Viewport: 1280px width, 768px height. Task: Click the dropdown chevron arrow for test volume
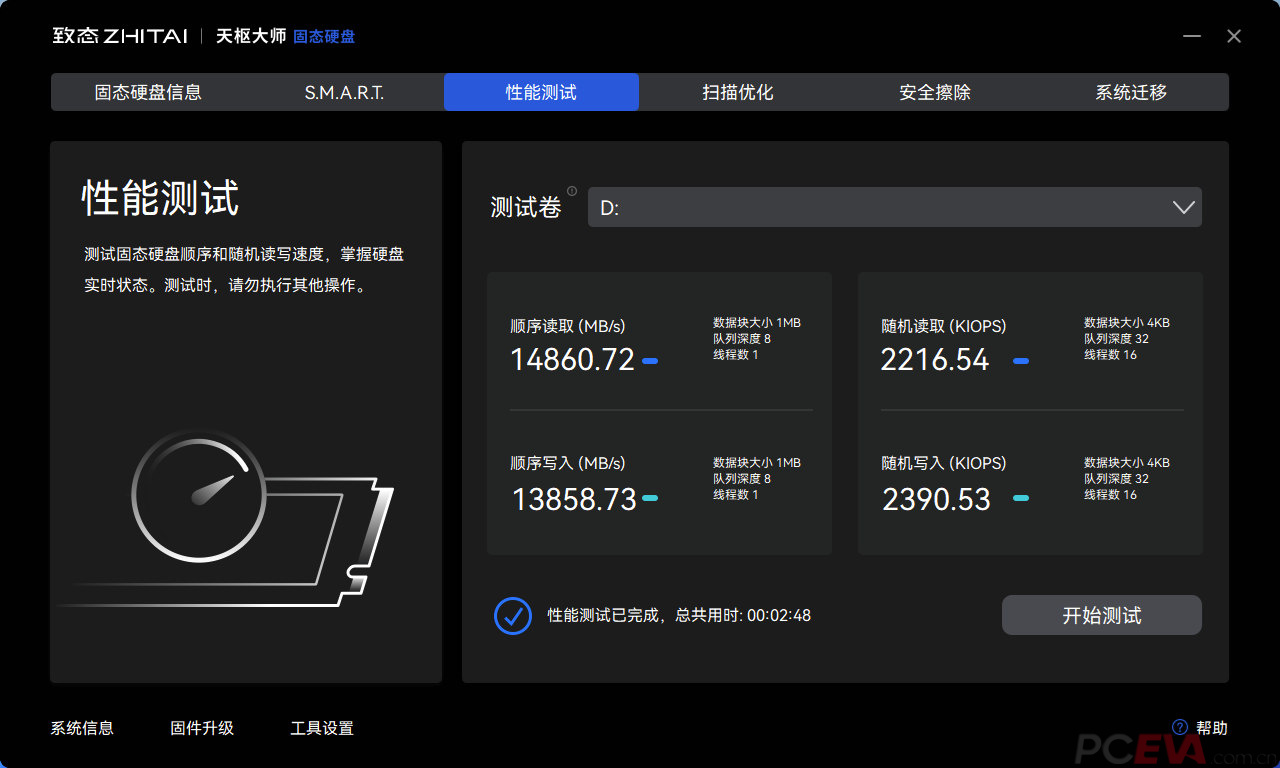(1183, 207)
